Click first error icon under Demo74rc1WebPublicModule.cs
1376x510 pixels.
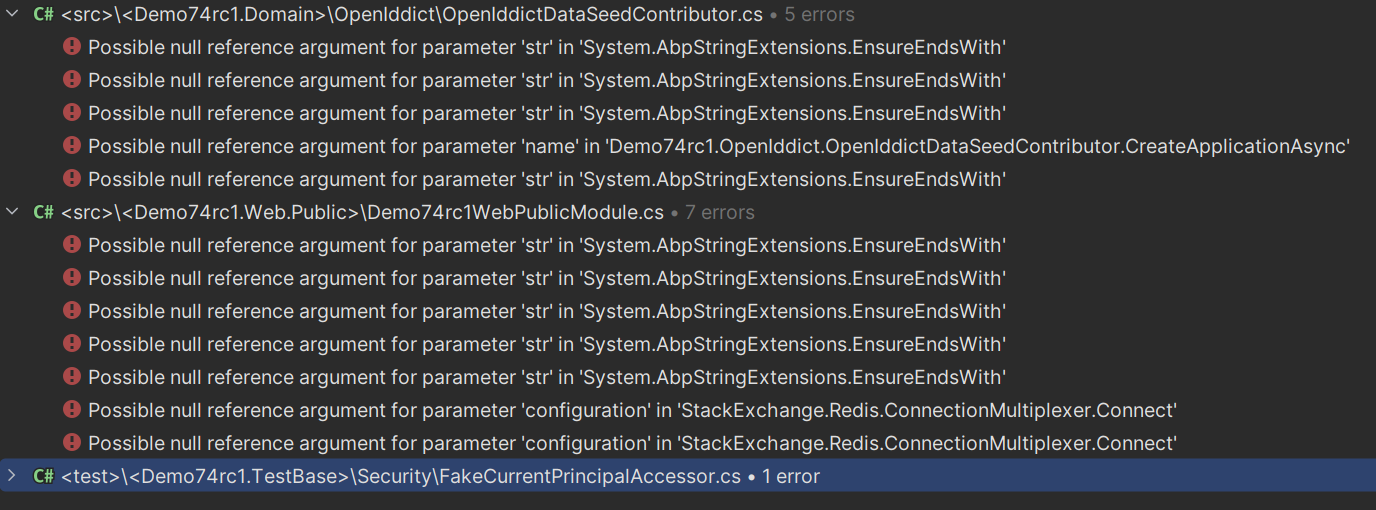click(x=71, y=245)
